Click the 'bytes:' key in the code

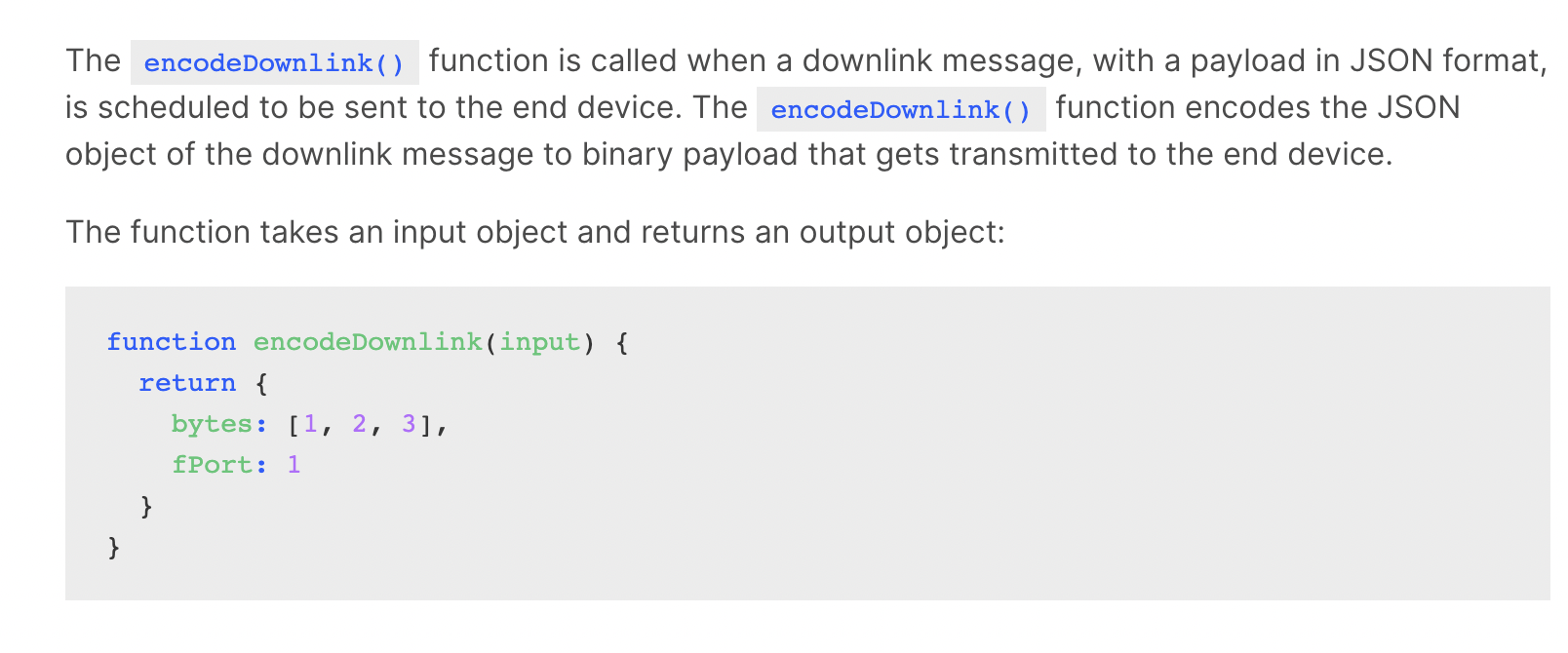point(219,424)
